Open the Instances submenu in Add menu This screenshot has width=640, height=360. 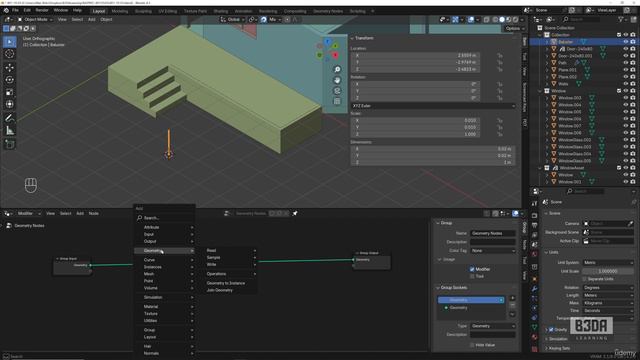[x=164, y=267]
